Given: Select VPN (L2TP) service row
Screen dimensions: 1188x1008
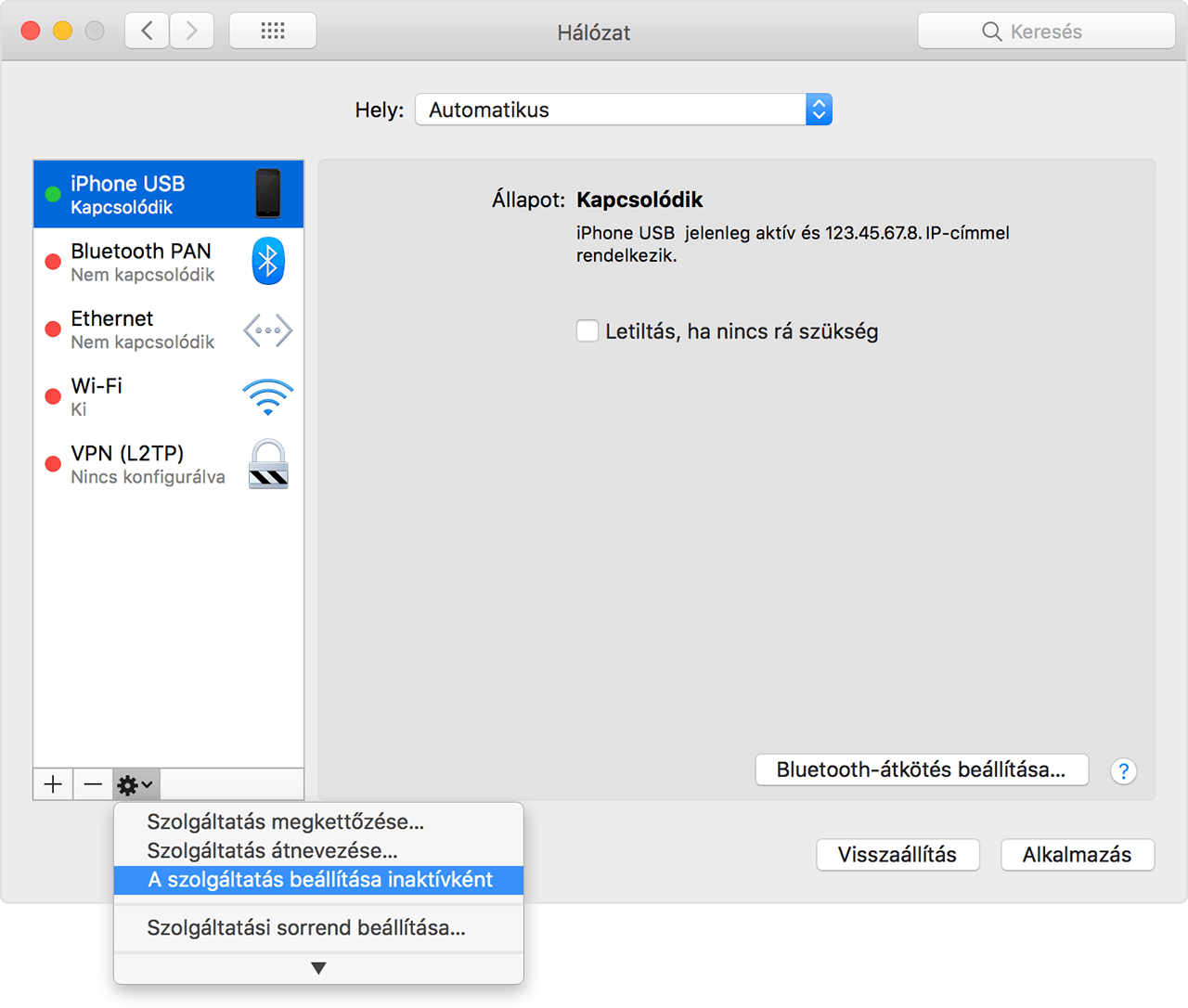Looking at the screenshot, I should click(168, 464).
